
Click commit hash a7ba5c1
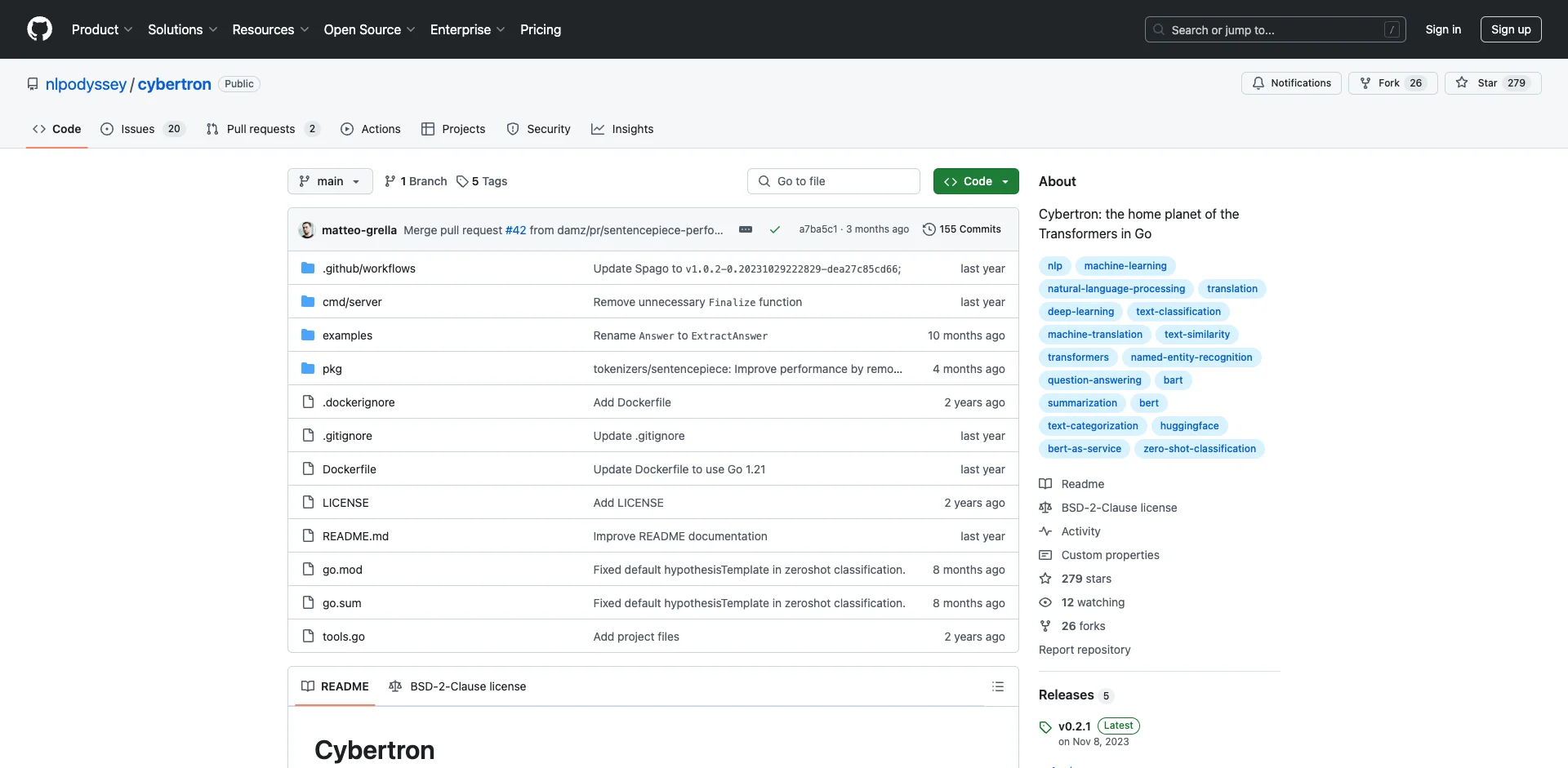click(818, 229)
